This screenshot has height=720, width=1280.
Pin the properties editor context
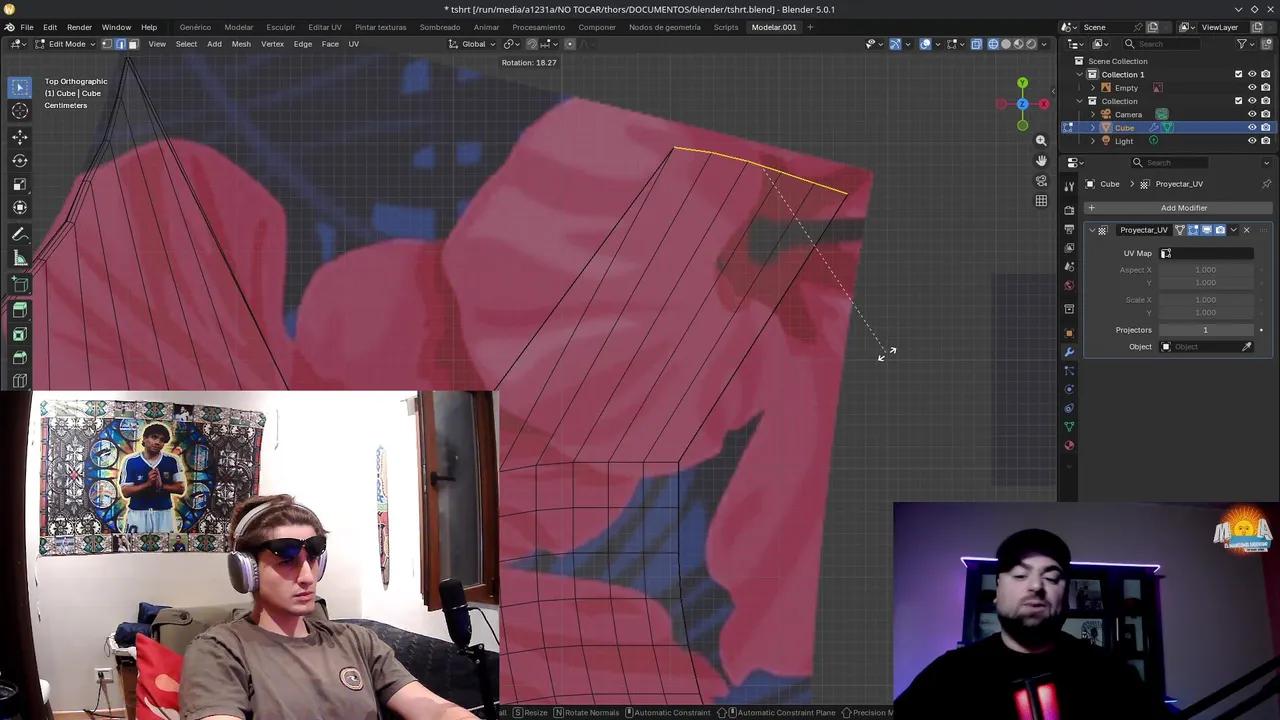tap(1266, 184)
